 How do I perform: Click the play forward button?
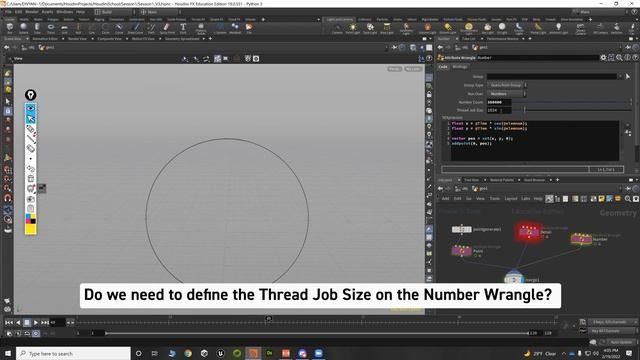[x=36, y=322]
